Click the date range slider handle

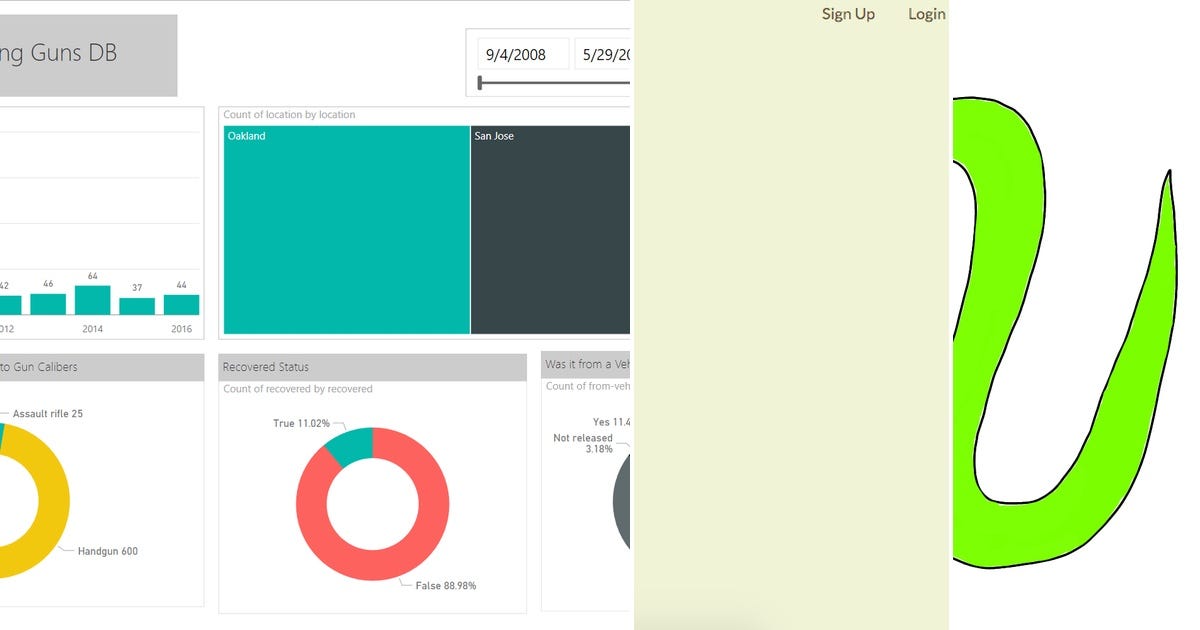480,83
